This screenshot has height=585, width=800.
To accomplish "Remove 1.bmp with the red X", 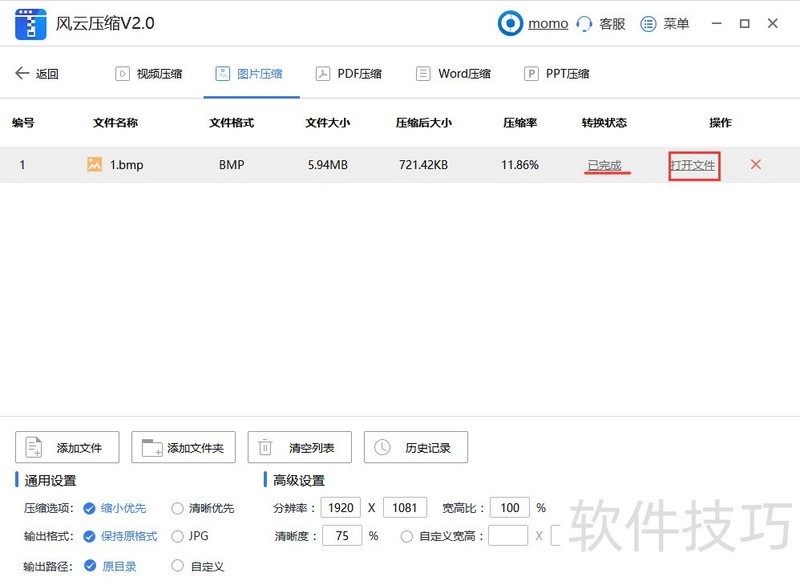I will (756, 164).
